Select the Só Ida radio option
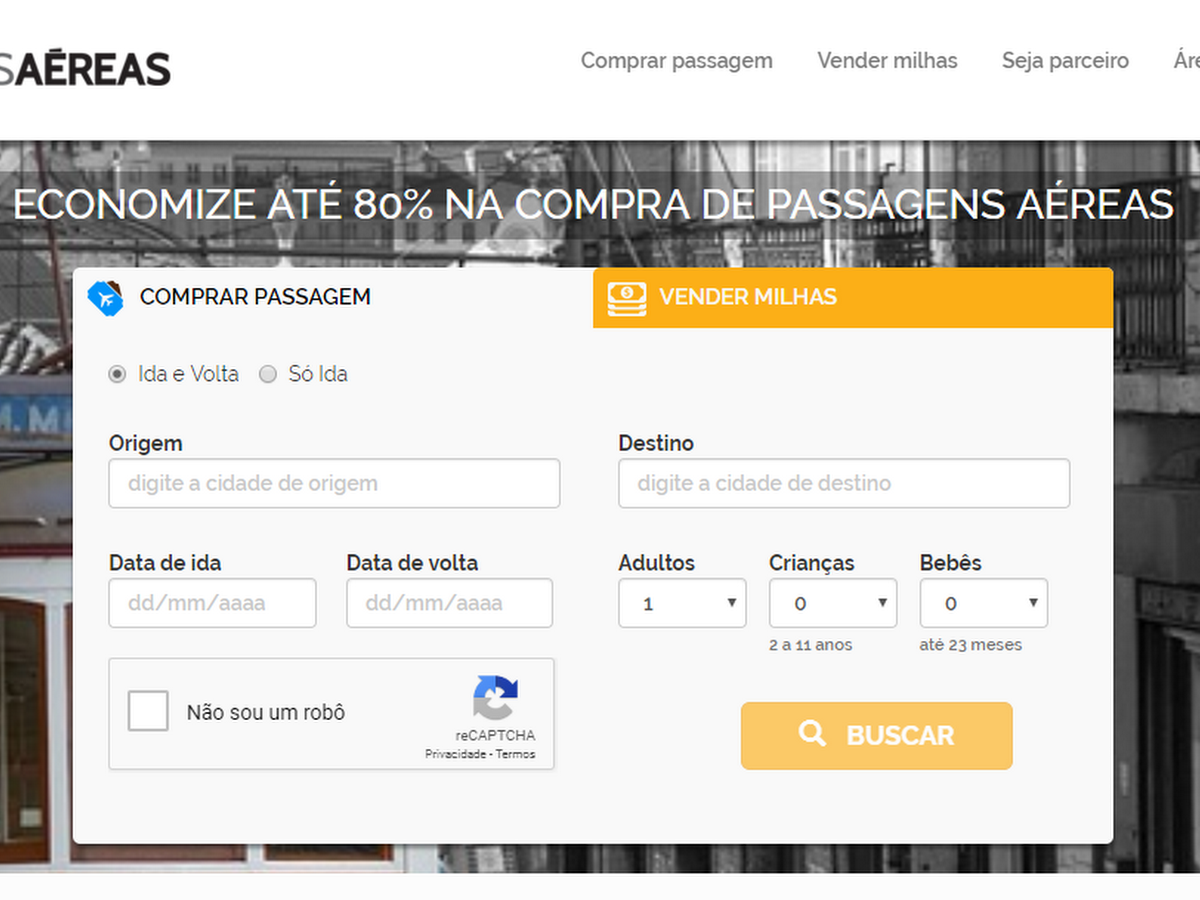Screen dimensions: 1200x900 click(x=267, y=375)
